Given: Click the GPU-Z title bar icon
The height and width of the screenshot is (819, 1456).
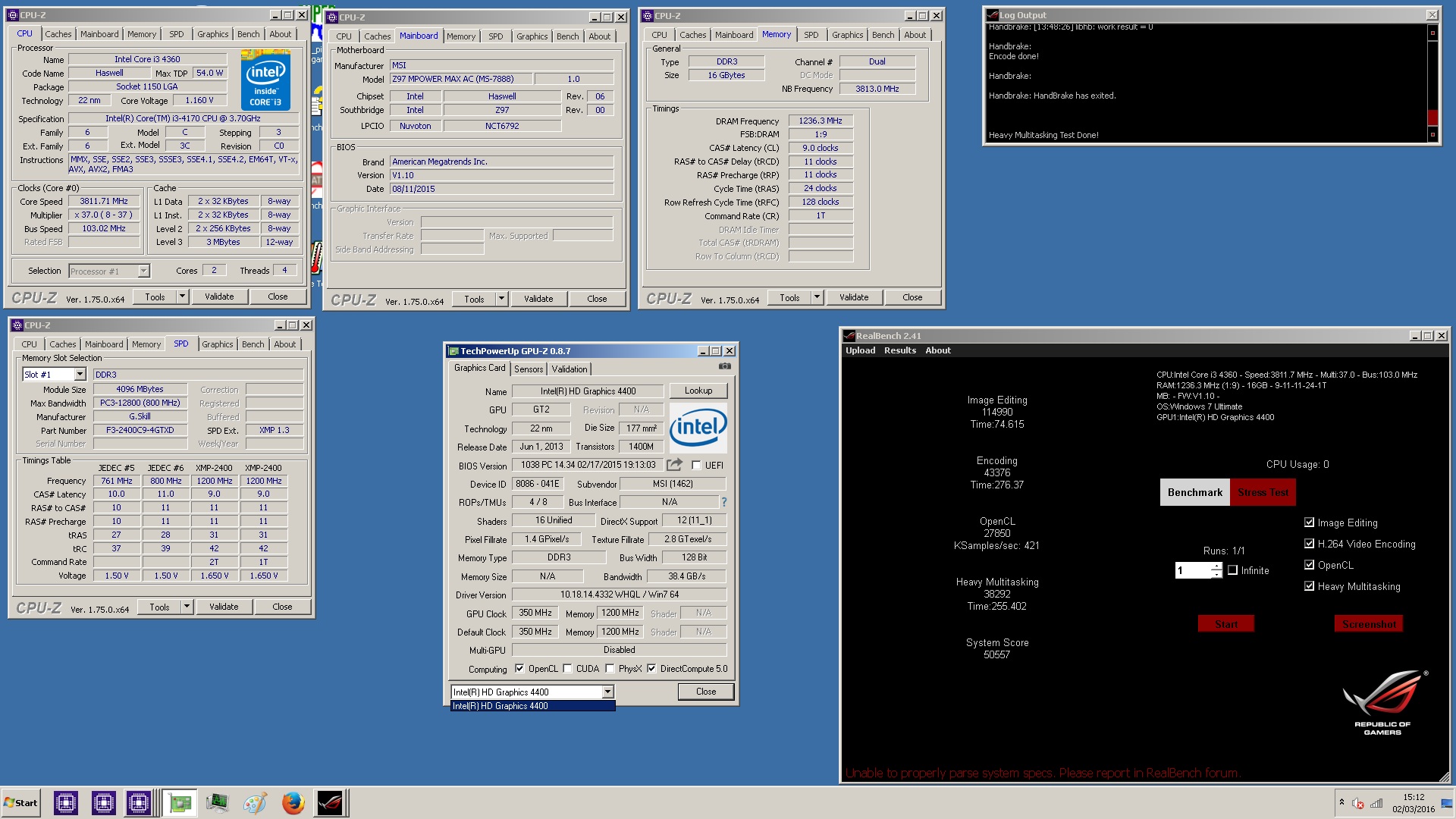Looking at the screenshot, I should (x=453, y=350).
